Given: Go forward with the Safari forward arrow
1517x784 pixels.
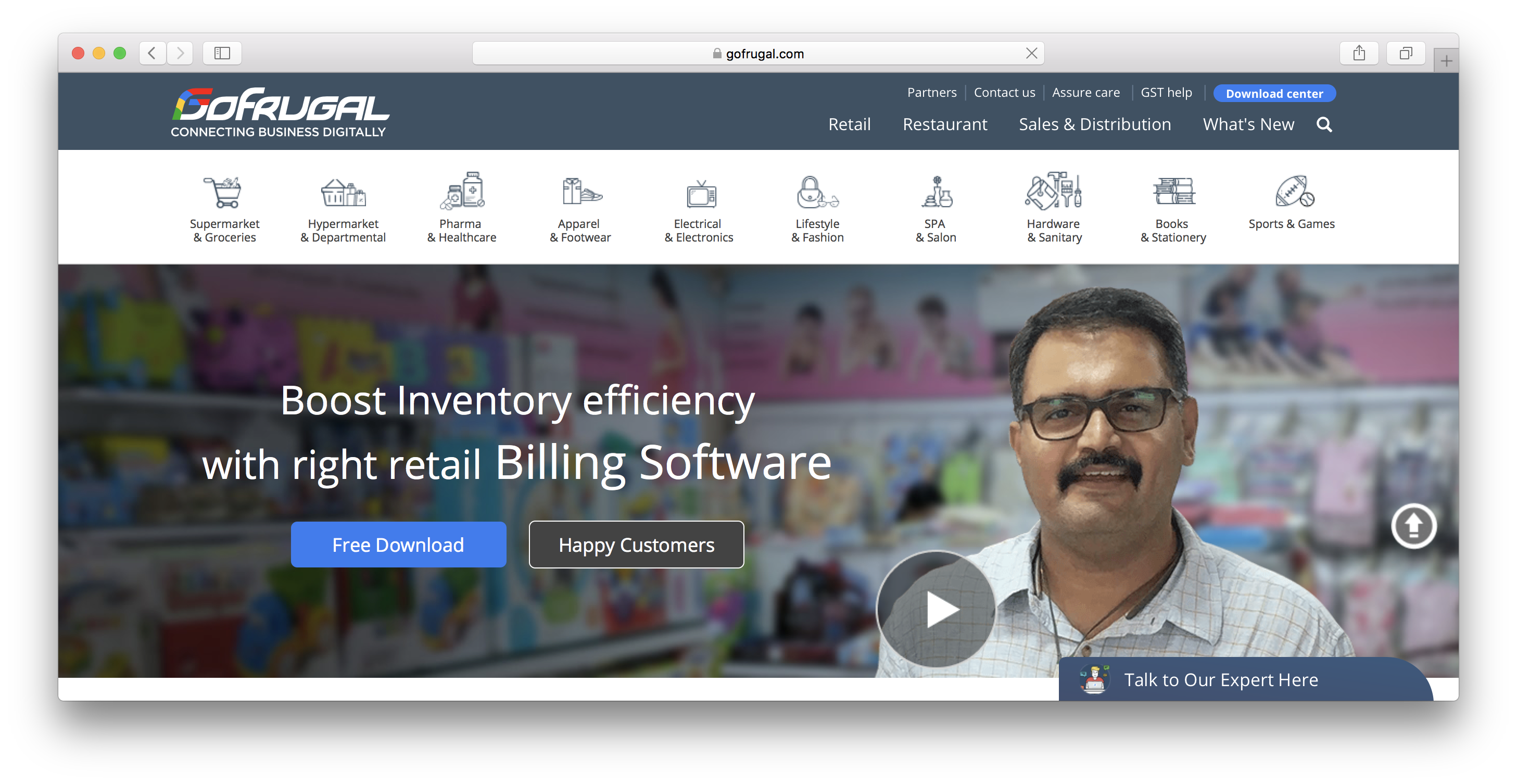Looking at the screenshot, I should pos(180,53).
